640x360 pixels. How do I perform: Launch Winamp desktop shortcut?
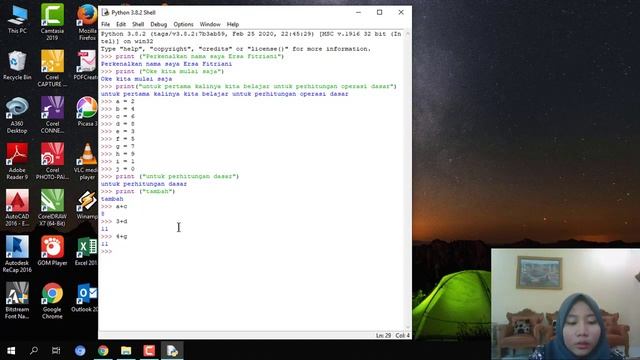pyautogui.click(x=87, y=205)
